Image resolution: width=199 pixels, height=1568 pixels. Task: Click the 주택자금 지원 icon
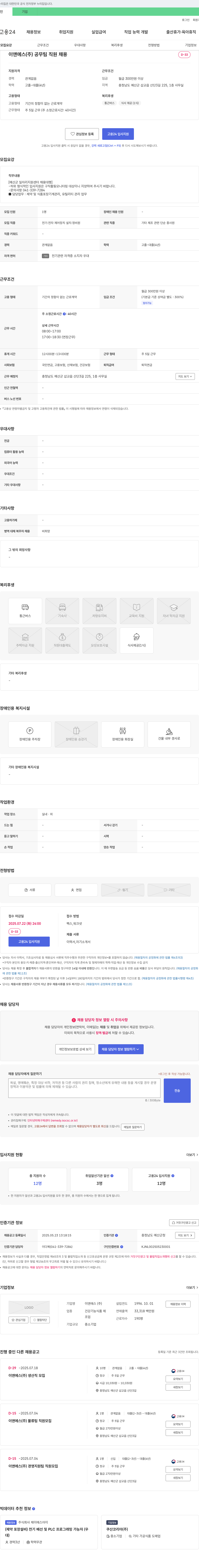point(25,640)
